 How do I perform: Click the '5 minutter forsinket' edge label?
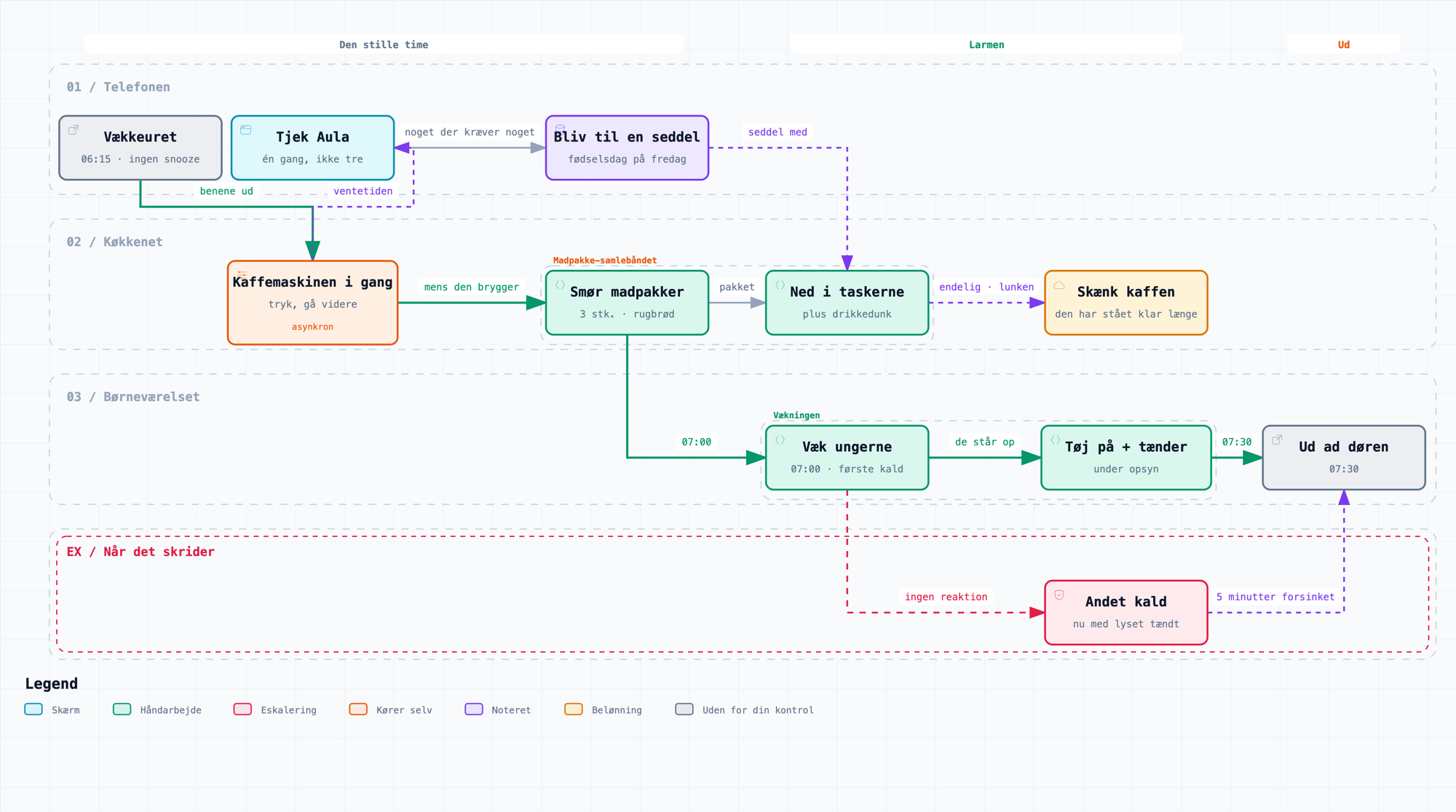[1275, 597]
